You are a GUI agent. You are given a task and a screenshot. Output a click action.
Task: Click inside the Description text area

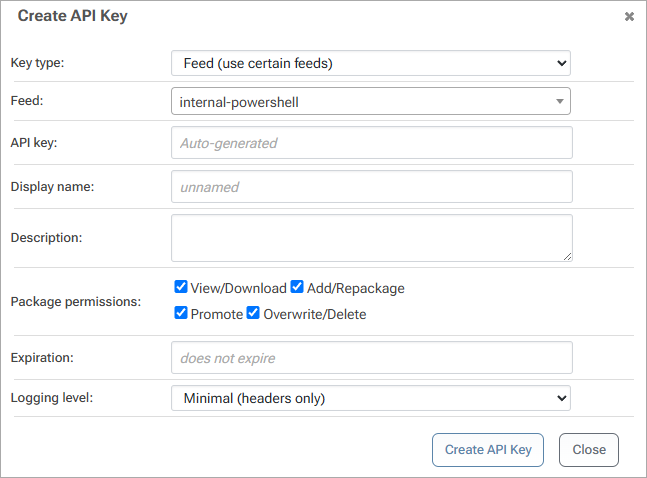pyautogui.click(x=372, y=238)
